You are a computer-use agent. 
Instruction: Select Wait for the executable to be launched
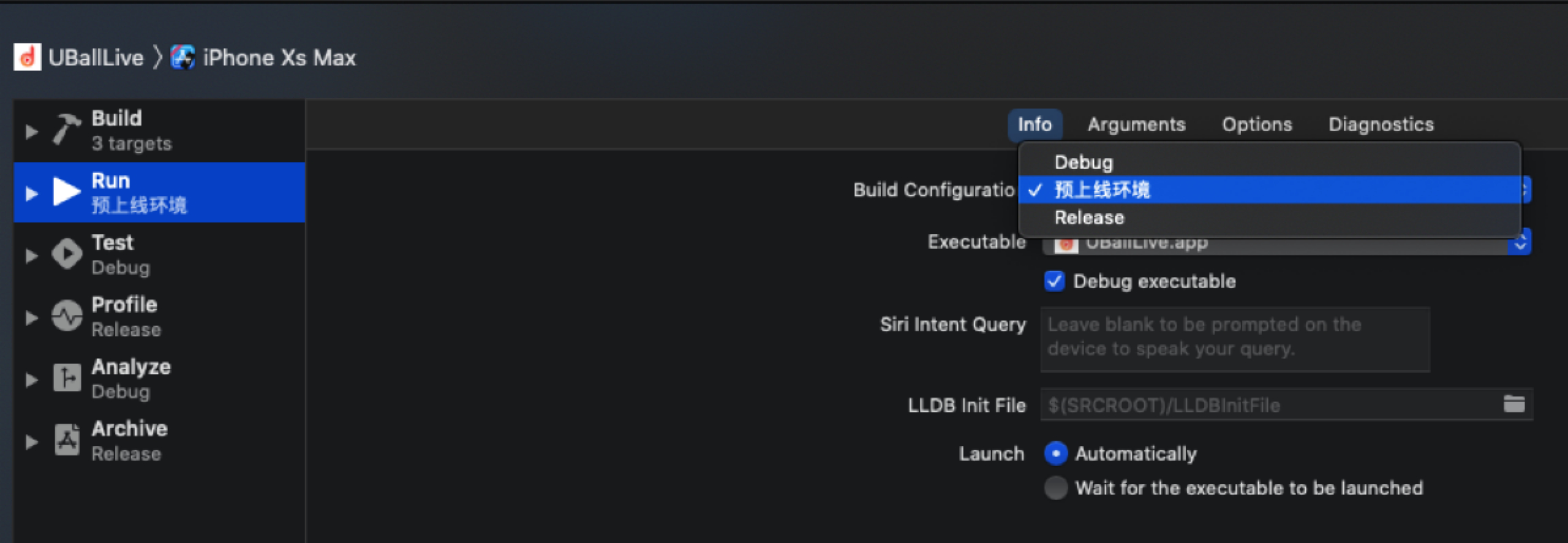(x=1055, y=488)
